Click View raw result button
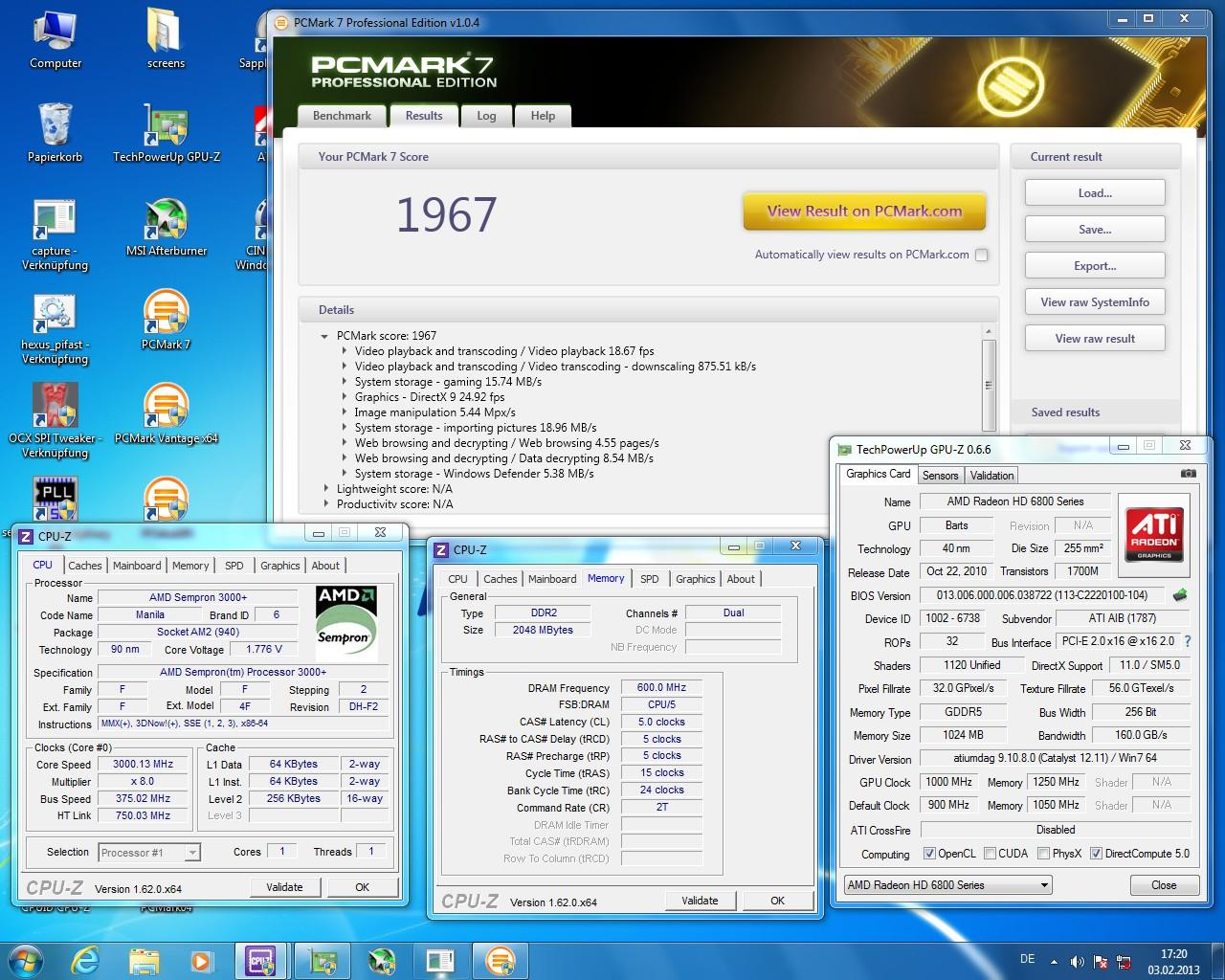This screenshot has width=1225, height=980. pyautogui.click(x=1095, y=339)
